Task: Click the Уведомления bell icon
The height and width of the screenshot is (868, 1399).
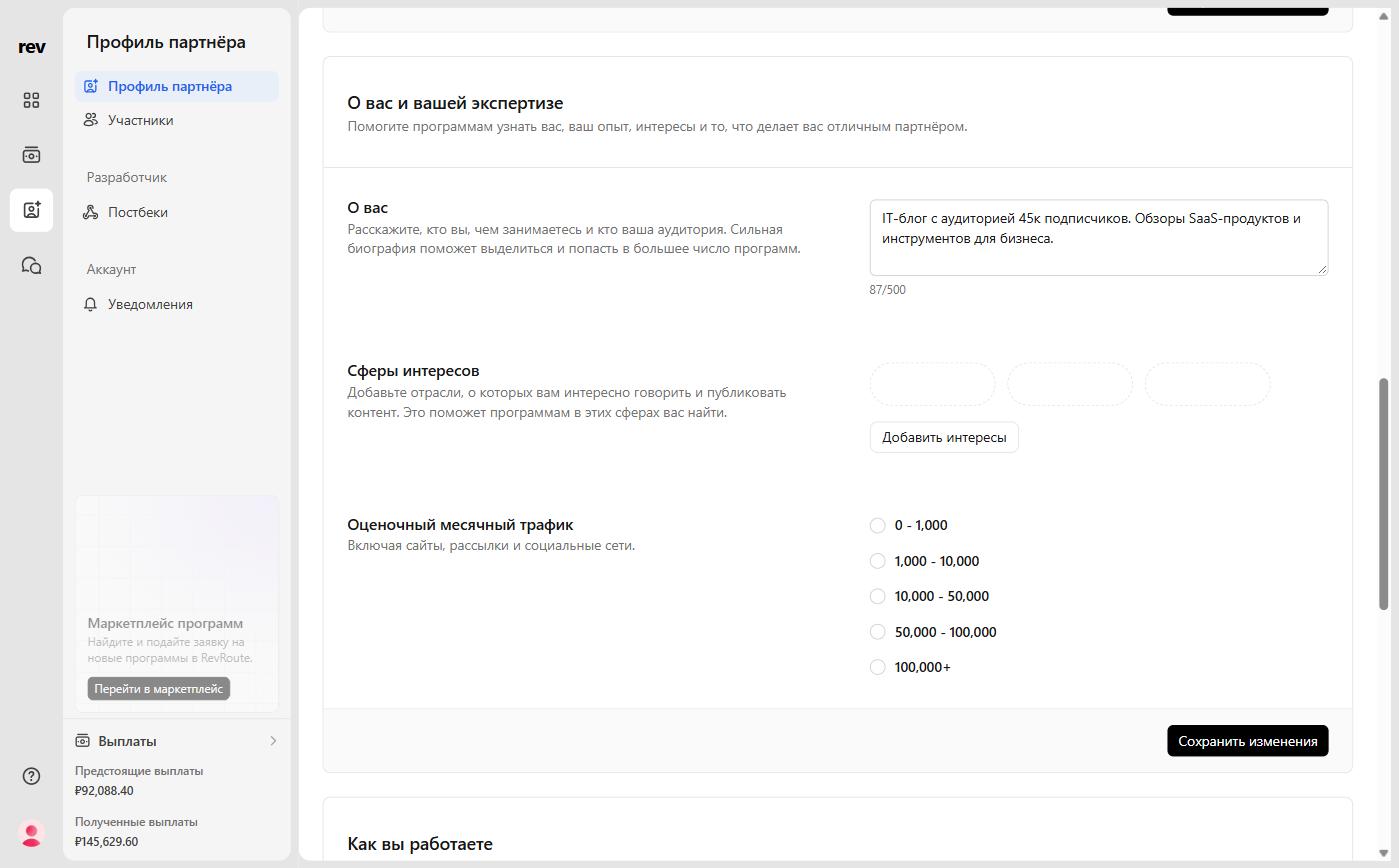Action: (x=91, y=304)
